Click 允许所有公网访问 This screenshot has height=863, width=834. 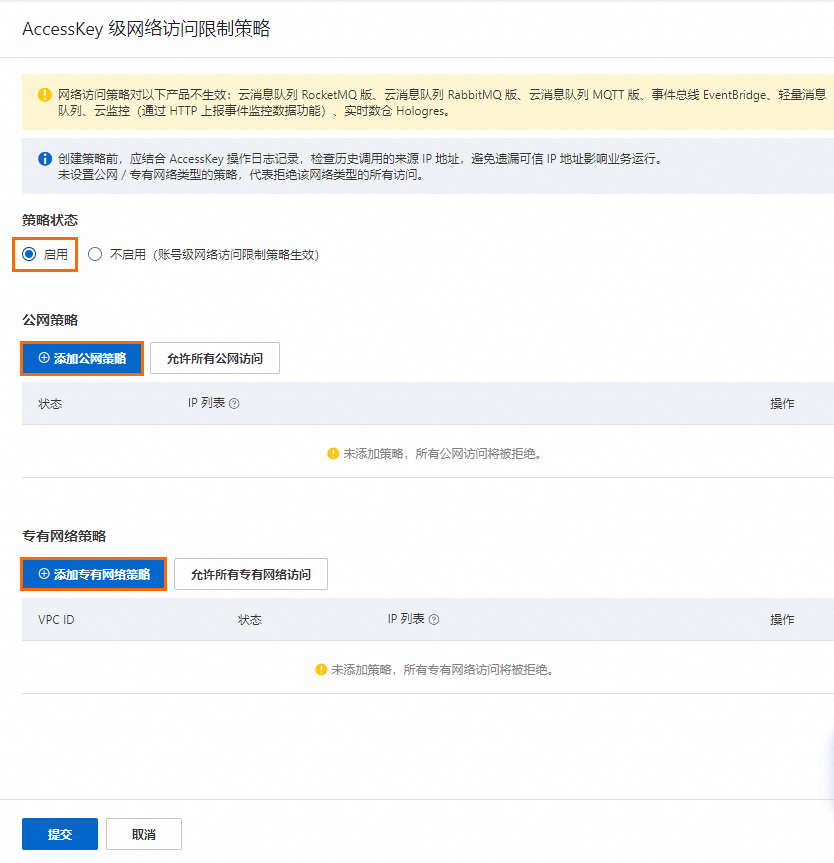pos(215,358)
